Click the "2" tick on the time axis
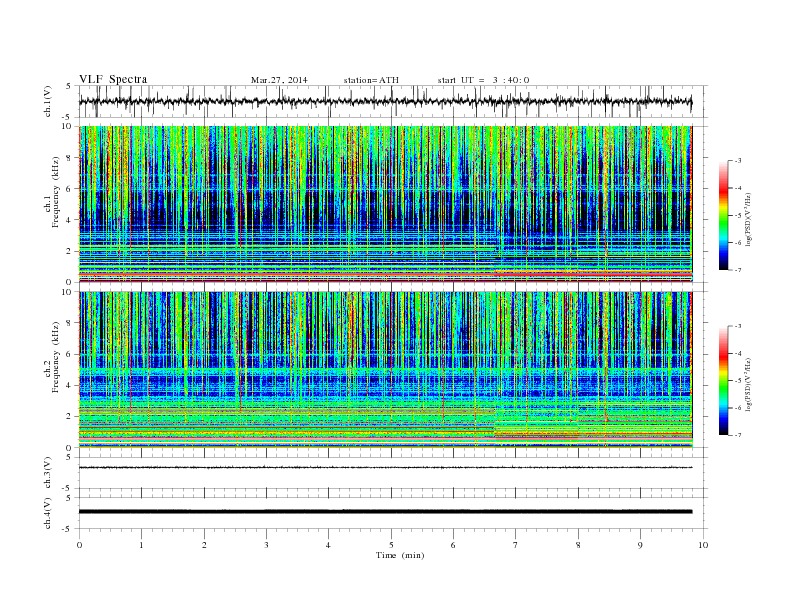Image resolution: width=792 pixels, height=612 pixels. (204, 545)
